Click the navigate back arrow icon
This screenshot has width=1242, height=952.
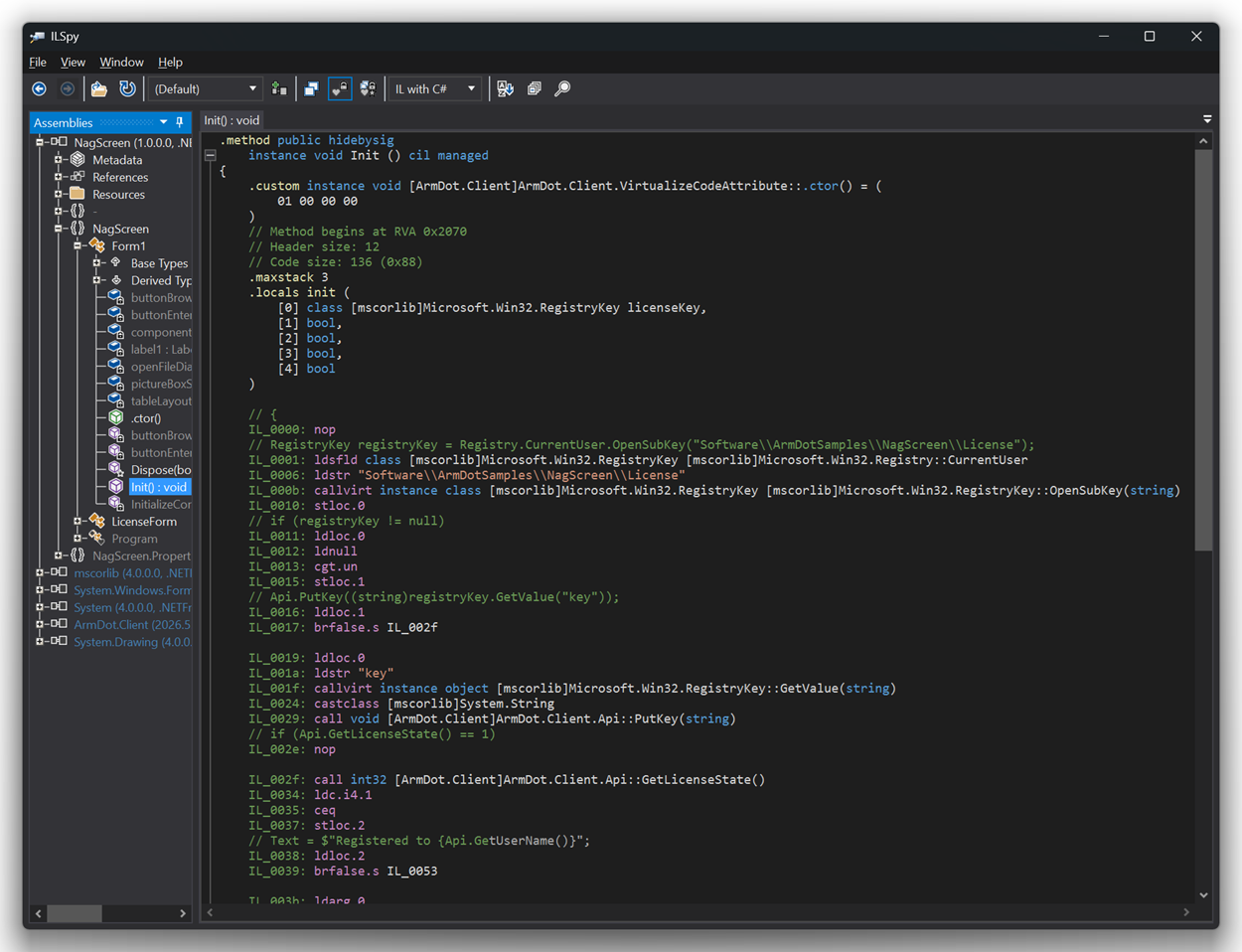[x=39, y=88]
